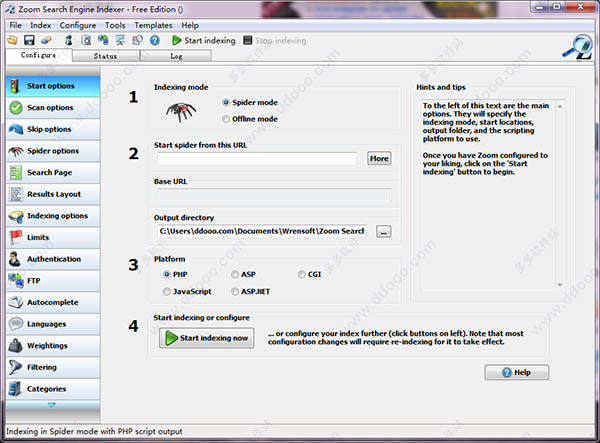The width and height of the screenshot is (600, 443).
Task: Select the PHP platform radio button
Action: click(x=166, y=274)
